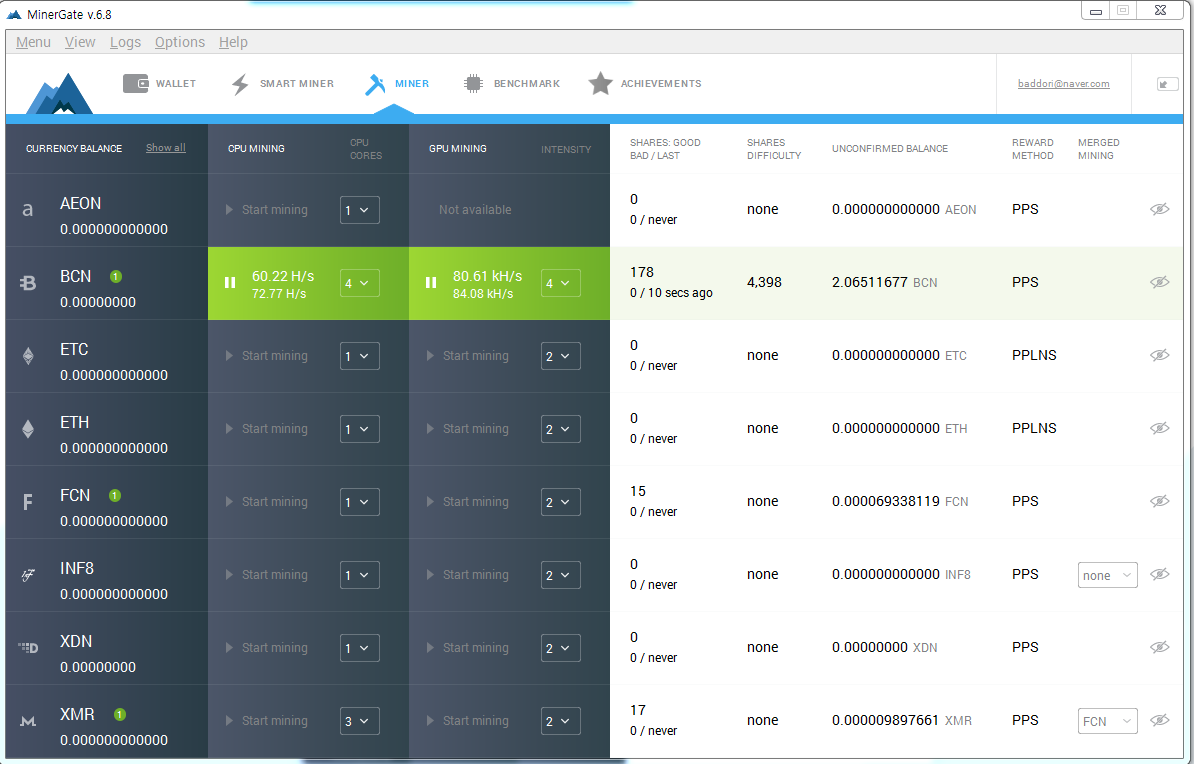The height and width of the screenshot is (764, 1194).
Task: Click the MinerGate mountain logo
Action: coord(59,94)
